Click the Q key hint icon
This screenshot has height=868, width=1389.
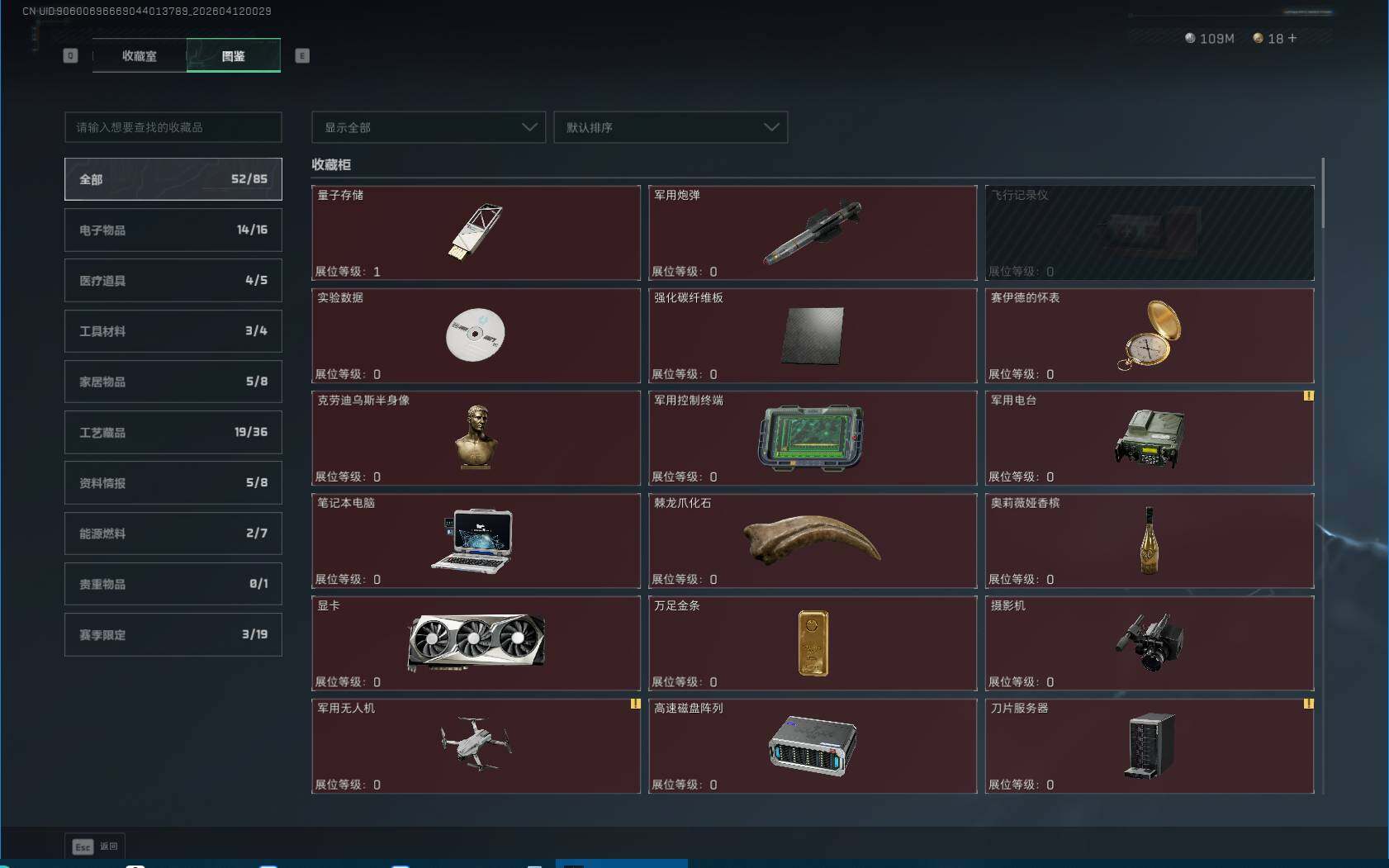70,55
